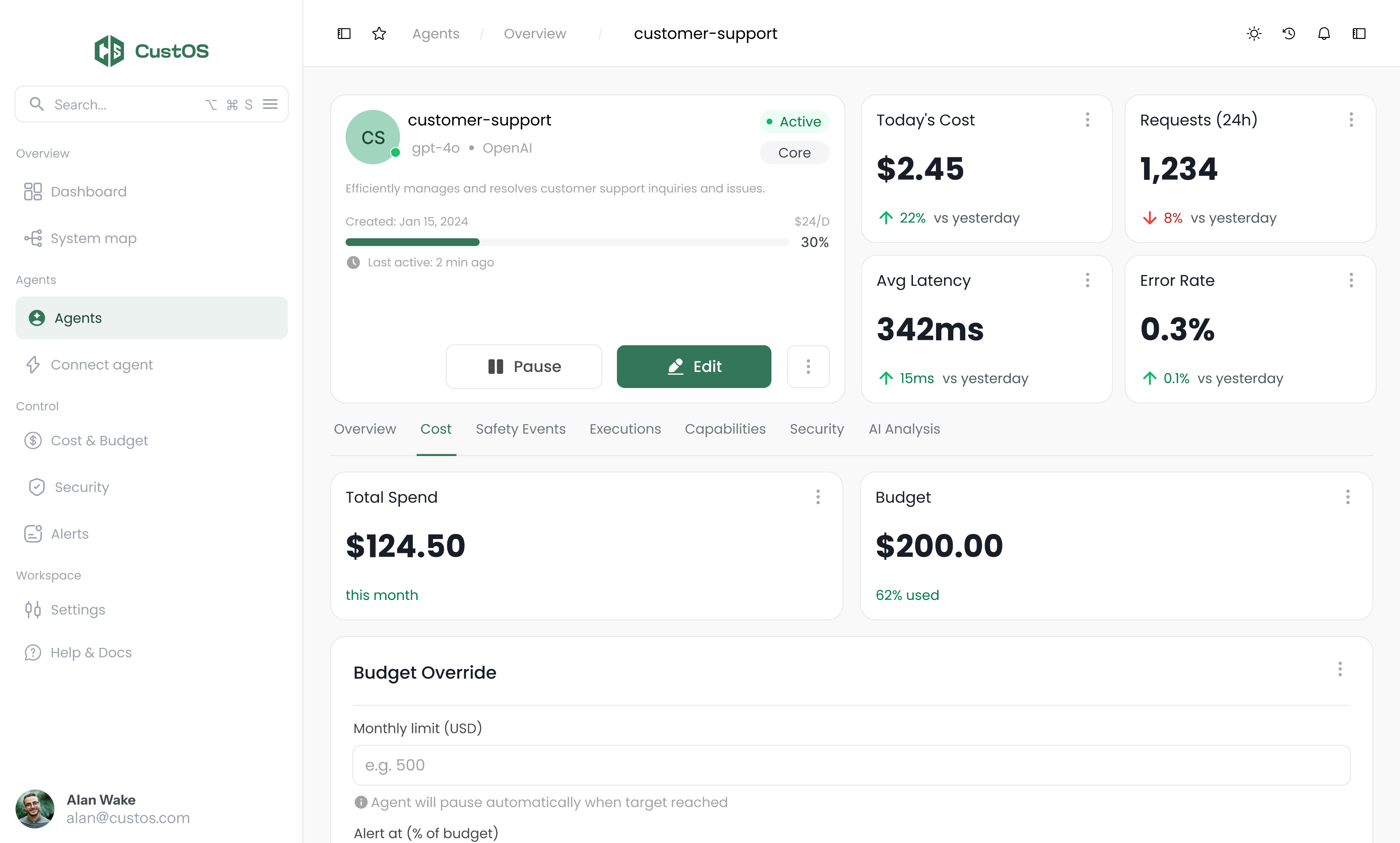Click the Active status badge
The image size is (1400, 843).
794,122
